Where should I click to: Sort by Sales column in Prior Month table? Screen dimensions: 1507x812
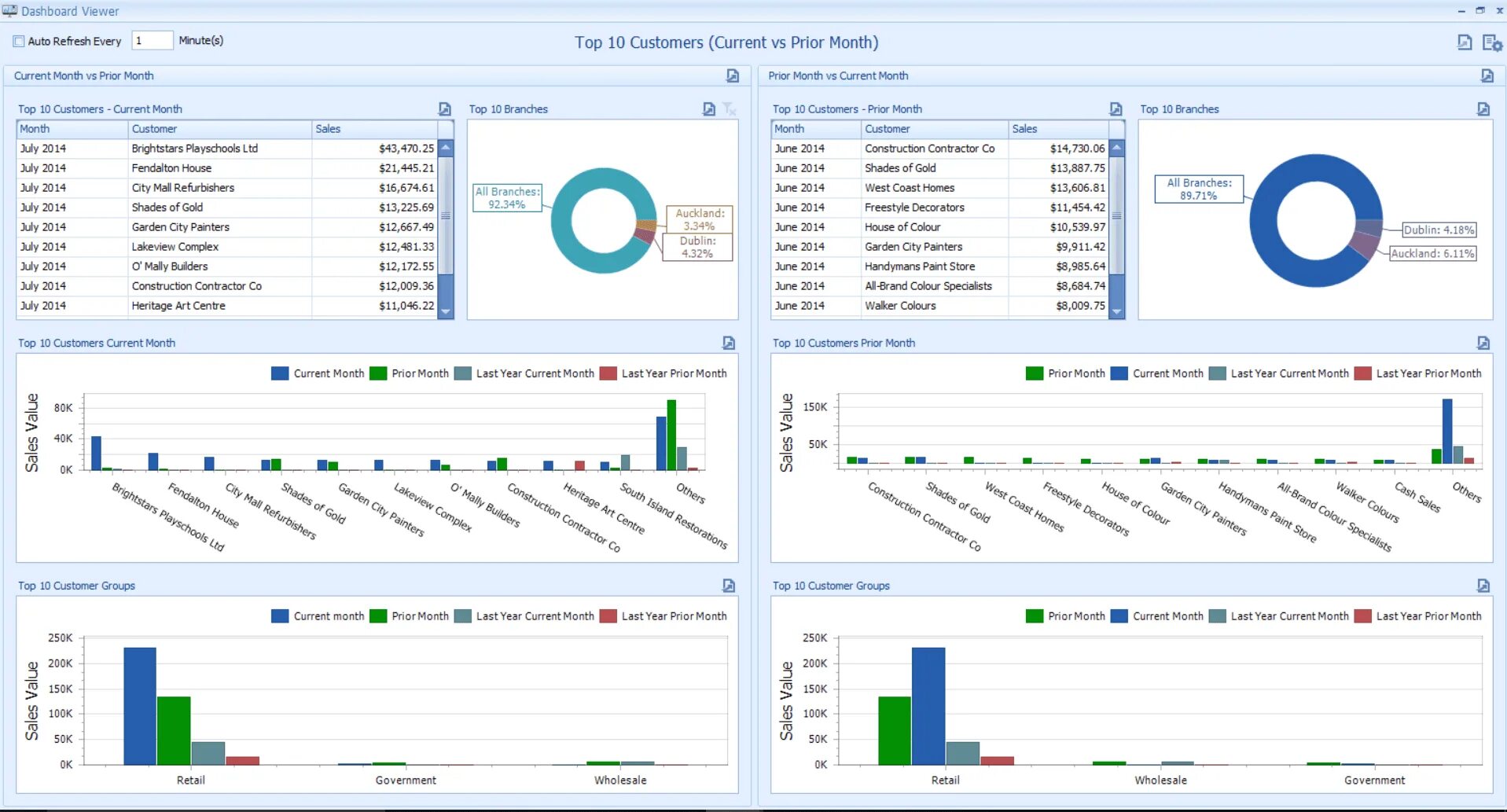[1058, 129]
